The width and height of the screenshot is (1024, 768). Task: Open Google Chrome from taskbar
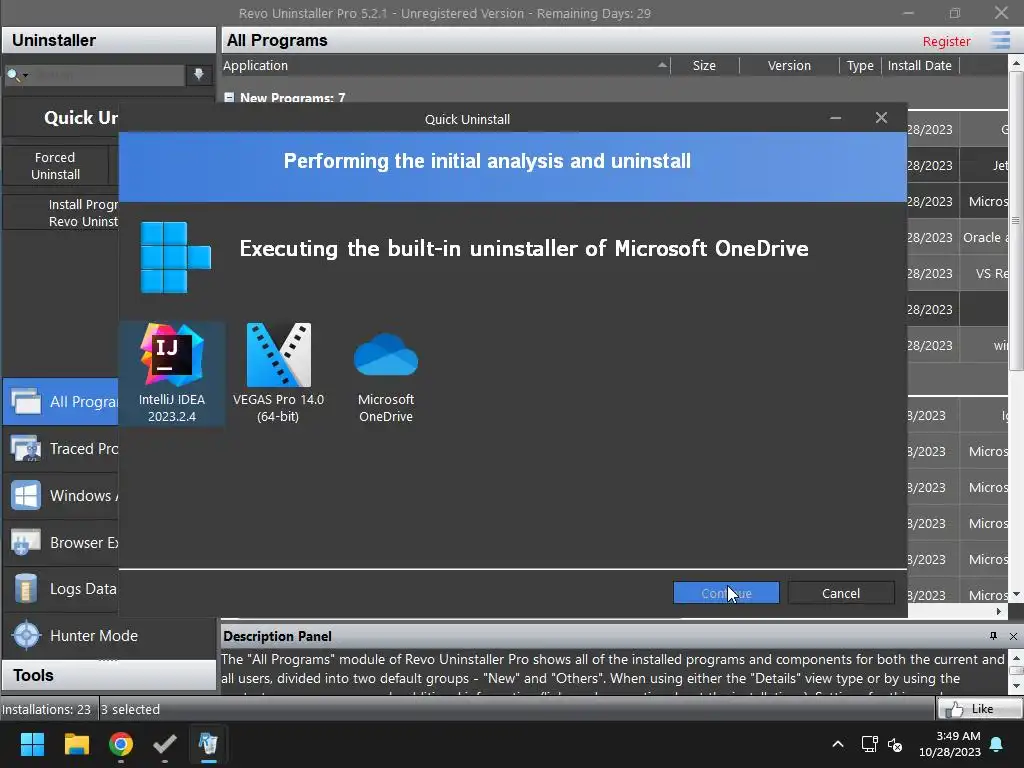(x=121, y=744)
